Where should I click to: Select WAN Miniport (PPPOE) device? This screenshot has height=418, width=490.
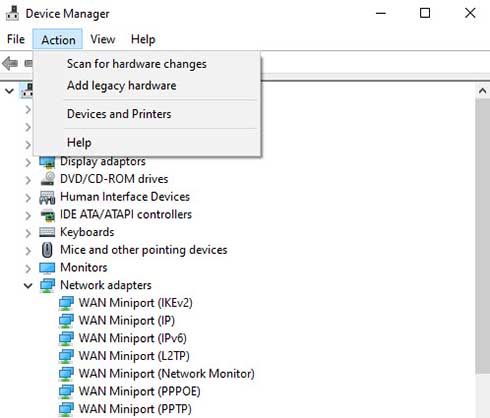139,391
